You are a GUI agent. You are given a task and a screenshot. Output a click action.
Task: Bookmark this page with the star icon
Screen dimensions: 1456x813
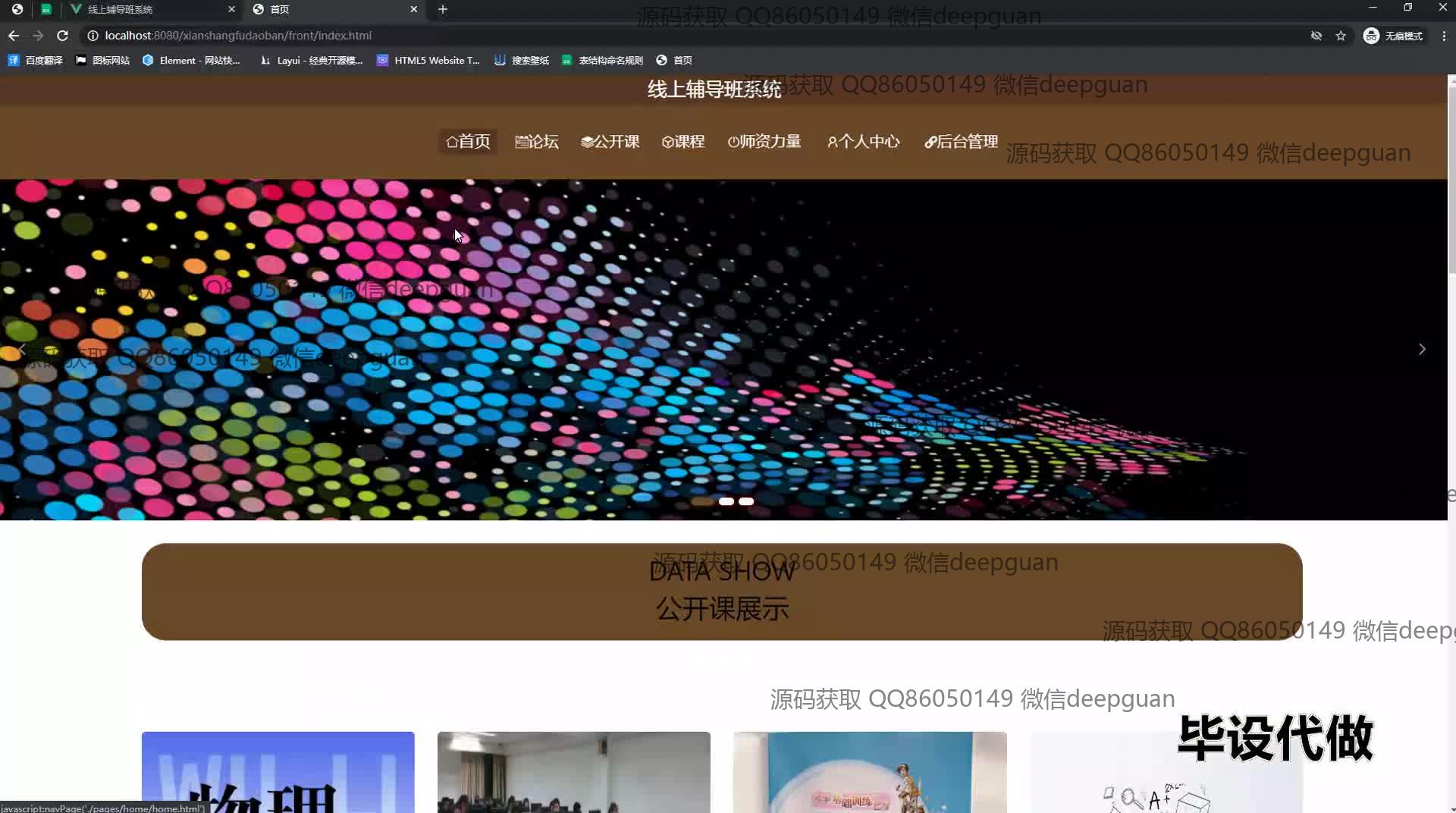(x=1341, y=36)
